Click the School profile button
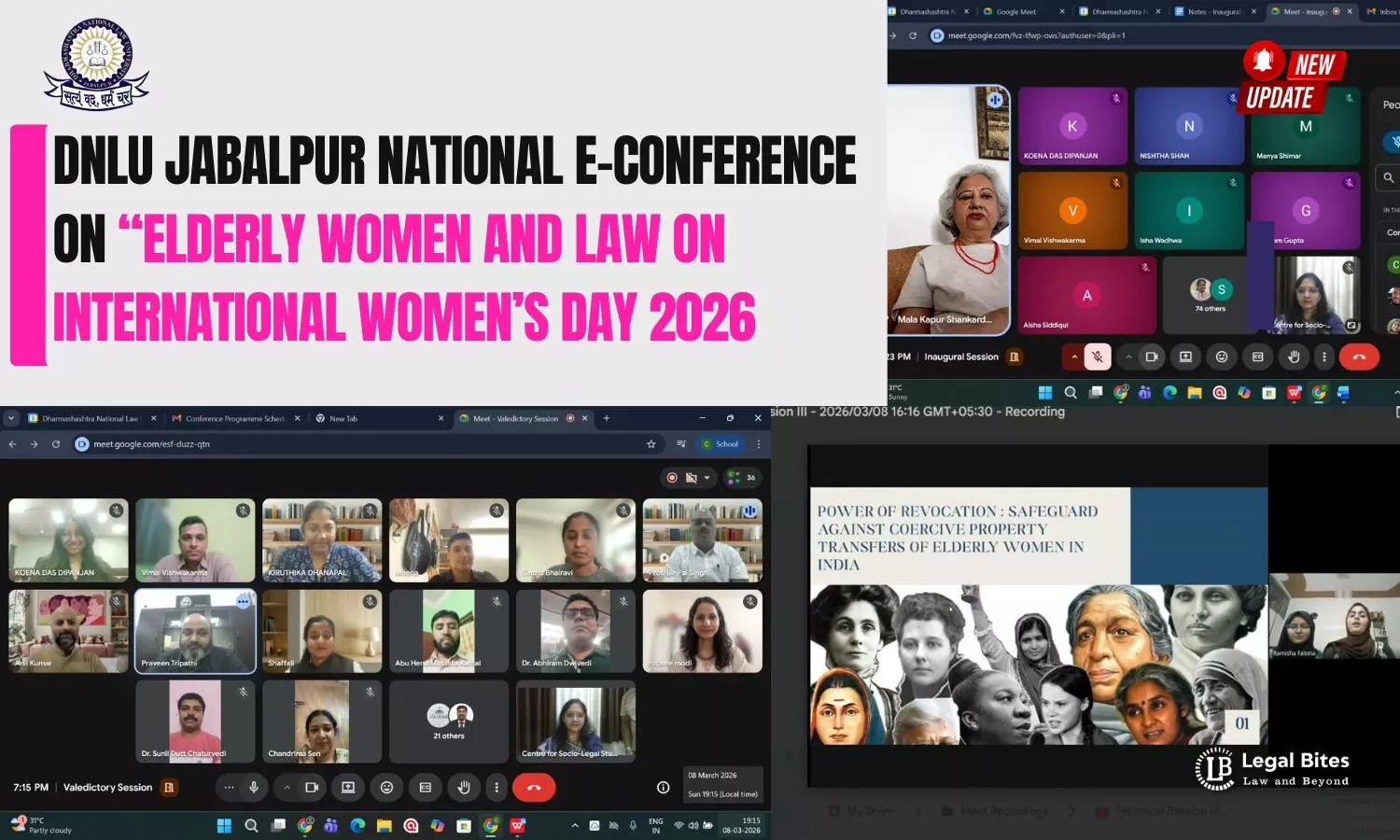 (721, 444)
